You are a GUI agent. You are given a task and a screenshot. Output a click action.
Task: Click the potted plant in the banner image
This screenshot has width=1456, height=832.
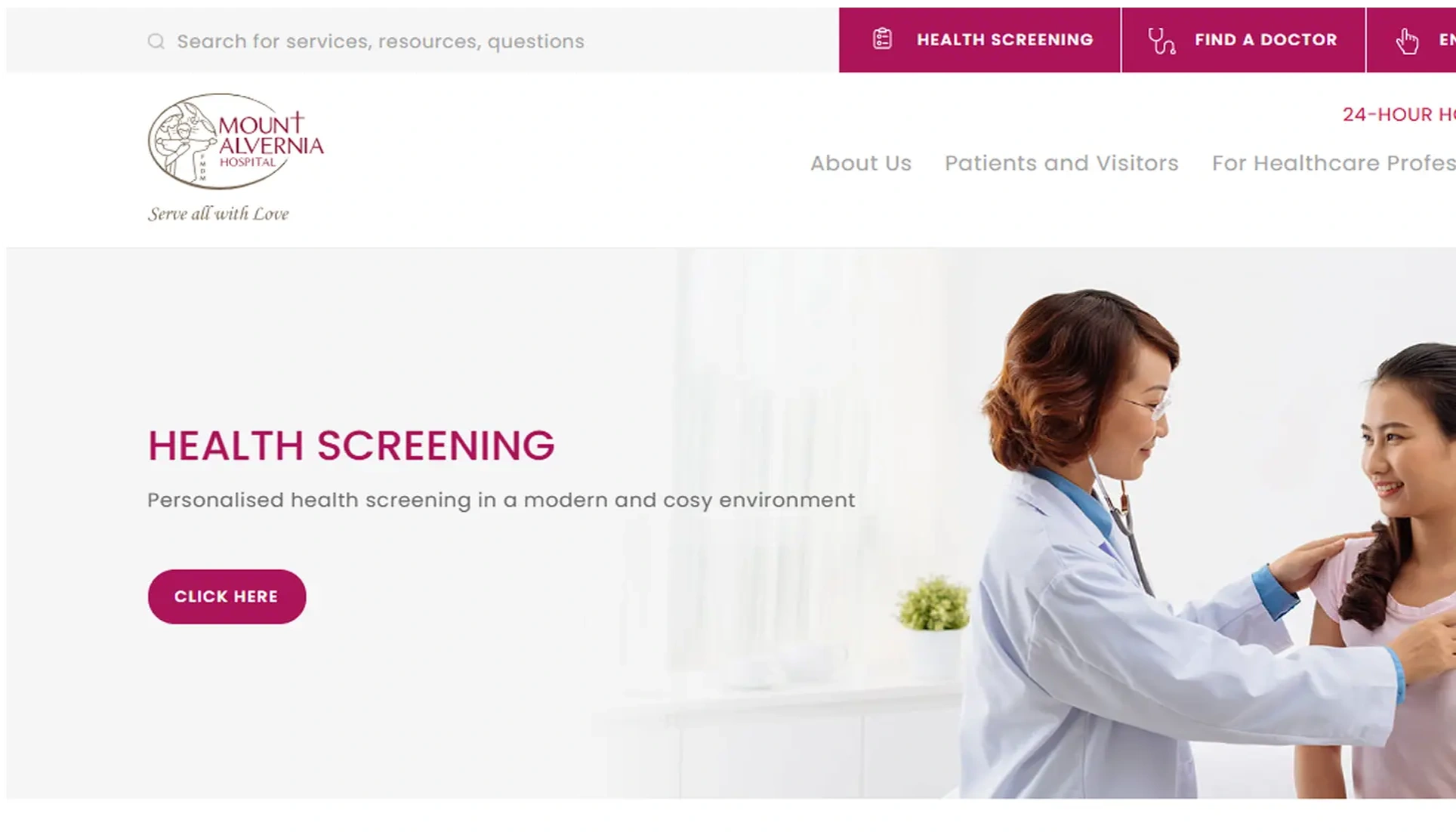click(934, 604)
